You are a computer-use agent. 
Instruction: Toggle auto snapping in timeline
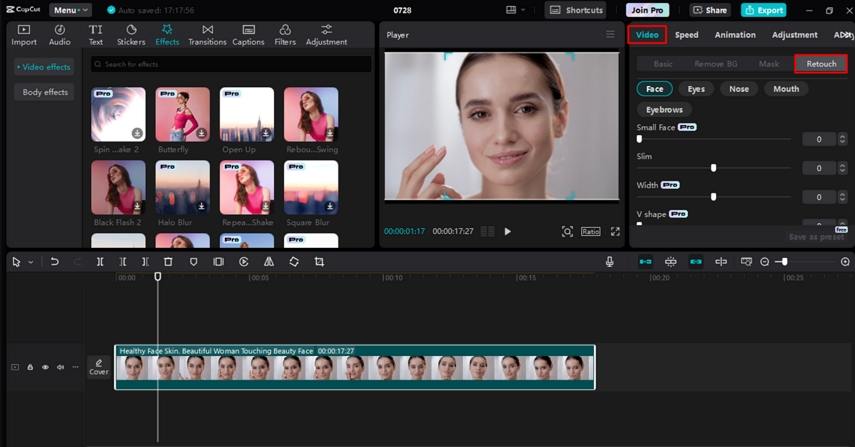[670, 262]
